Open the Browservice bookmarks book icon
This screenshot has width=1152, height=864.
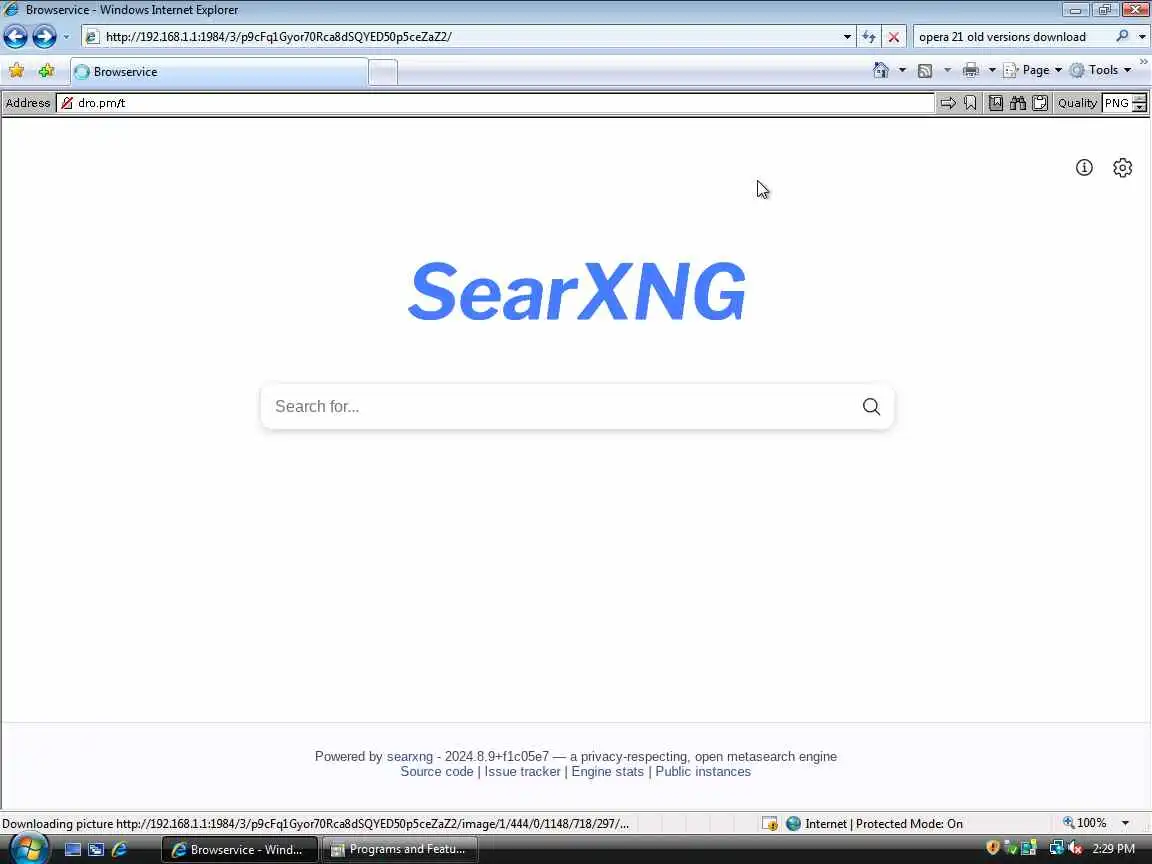(x=996, y=103)
